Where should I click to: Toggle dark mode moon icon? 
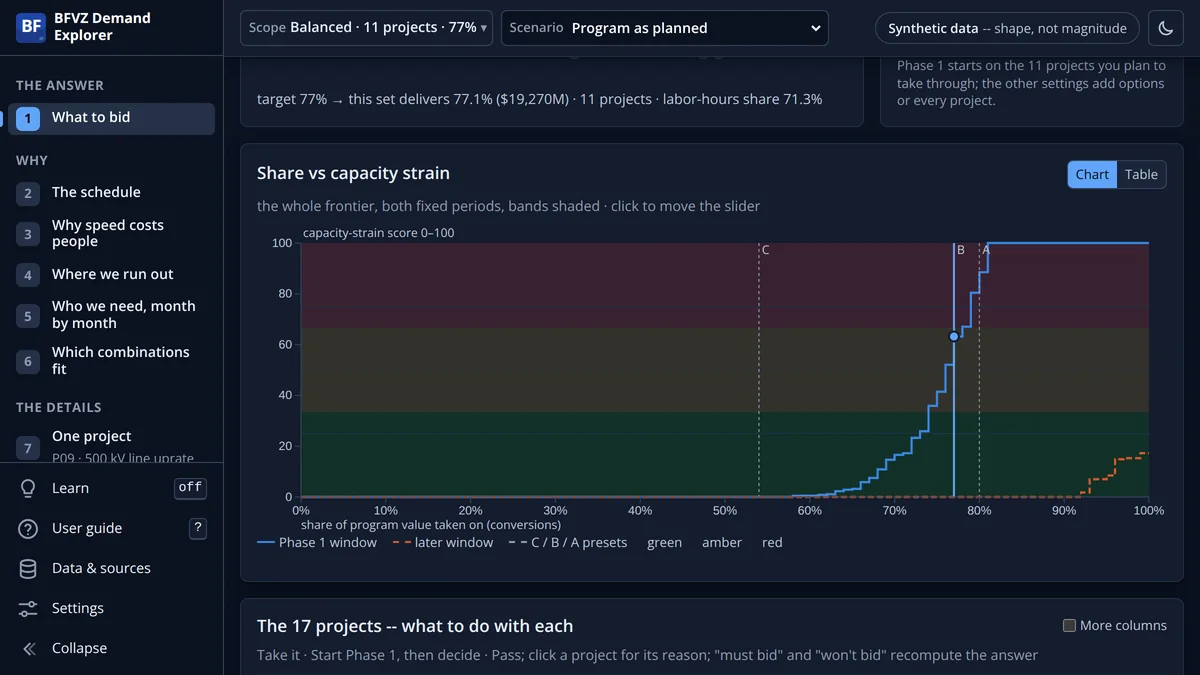coord(1166,28)
